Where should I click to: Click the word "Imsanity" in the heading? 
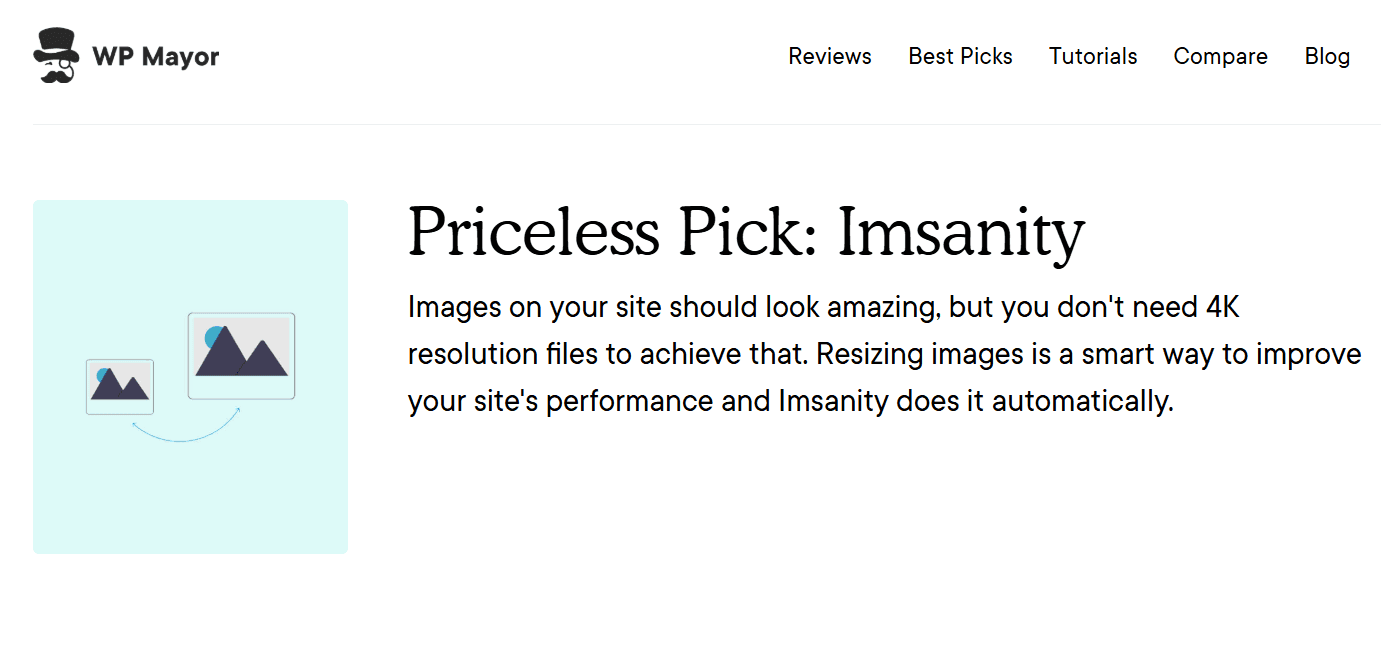961,233
